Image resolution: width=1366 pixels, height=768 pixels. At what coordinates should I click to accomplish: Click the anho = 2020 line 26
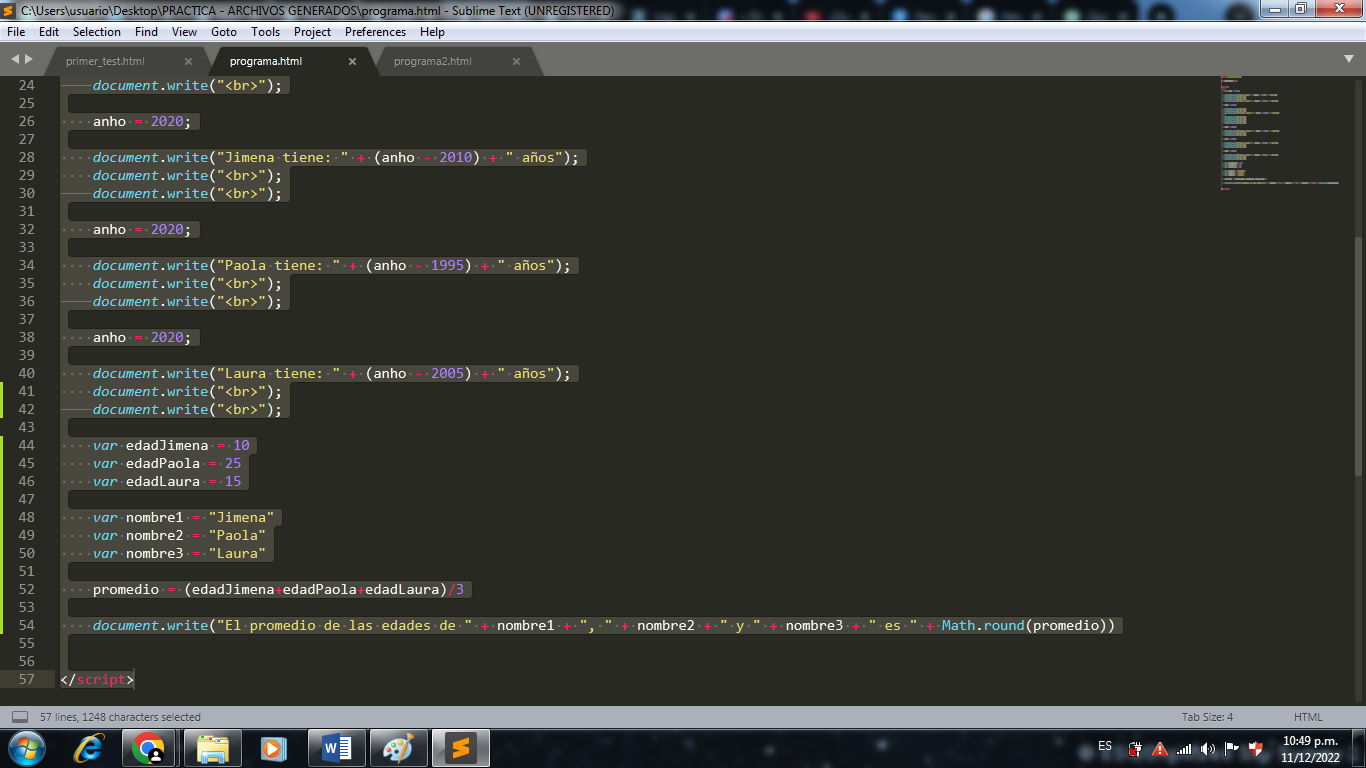141,121
